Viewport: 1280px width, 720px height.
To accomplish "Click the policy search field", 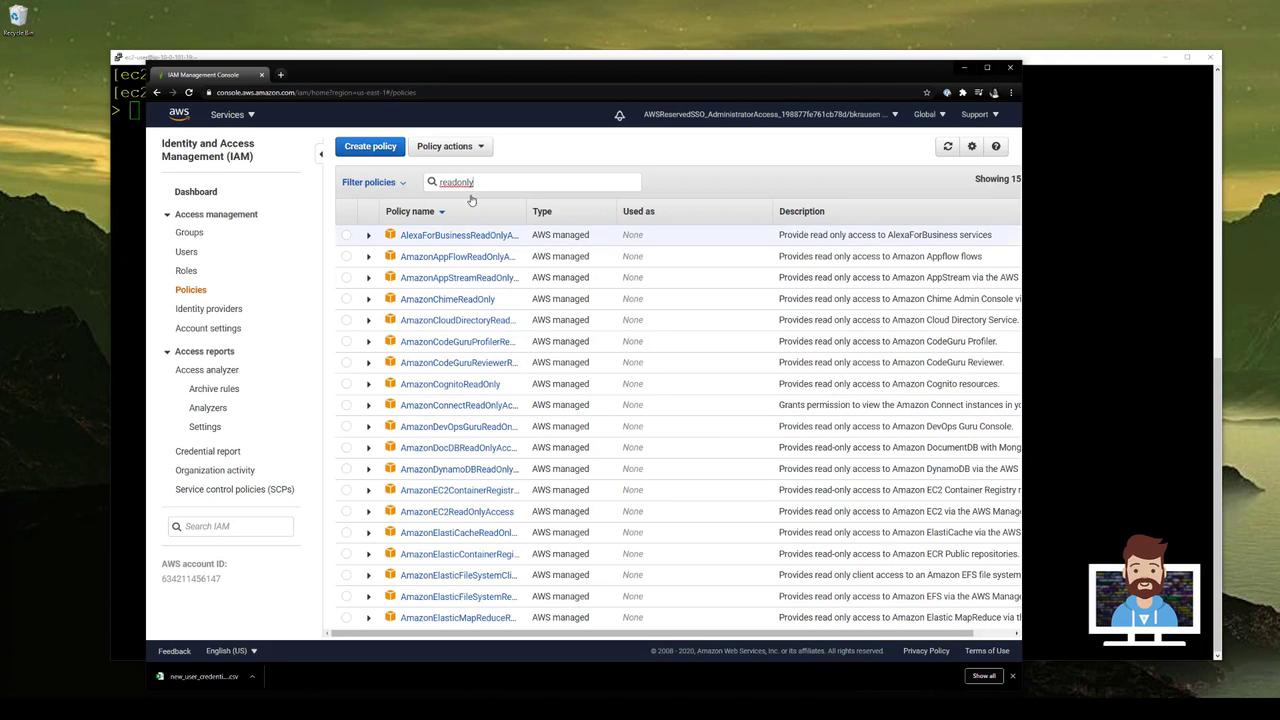I will coord(535,182).
